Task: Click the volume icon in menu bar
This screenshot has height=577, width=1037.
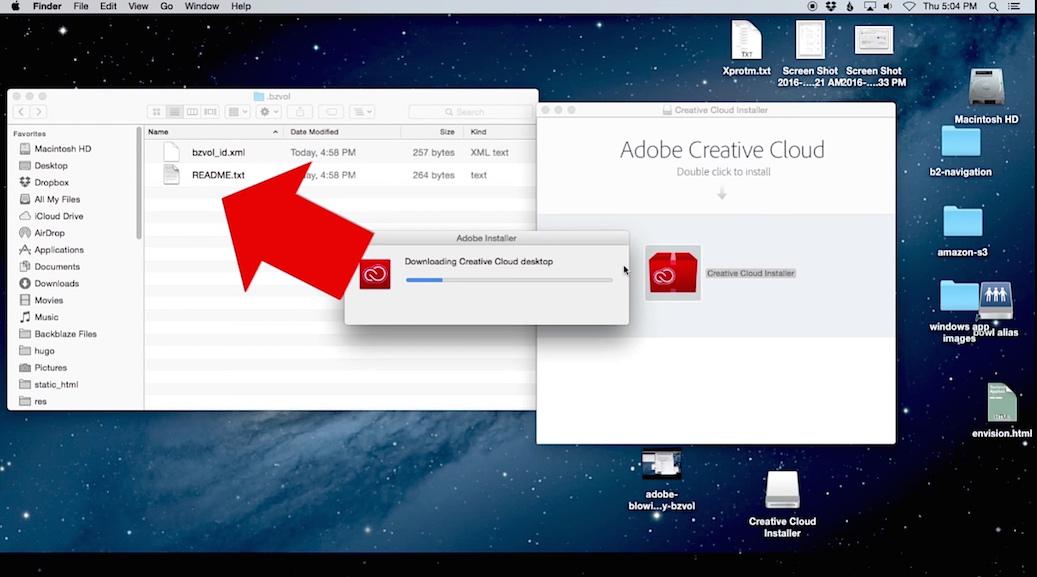Action: point(888,6)
